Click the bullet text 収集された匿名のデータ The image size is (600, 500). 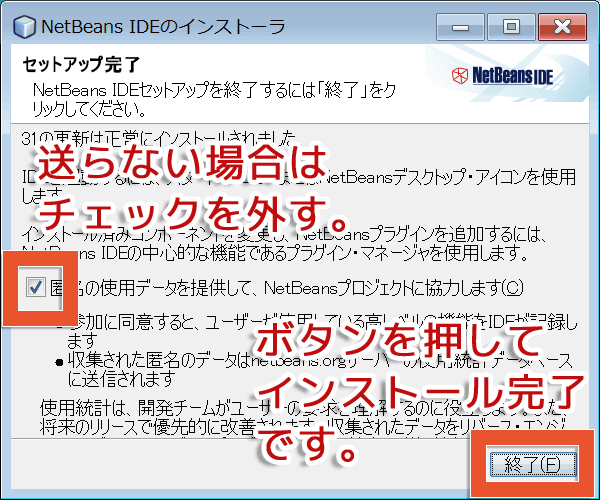(x=321, y=369)
